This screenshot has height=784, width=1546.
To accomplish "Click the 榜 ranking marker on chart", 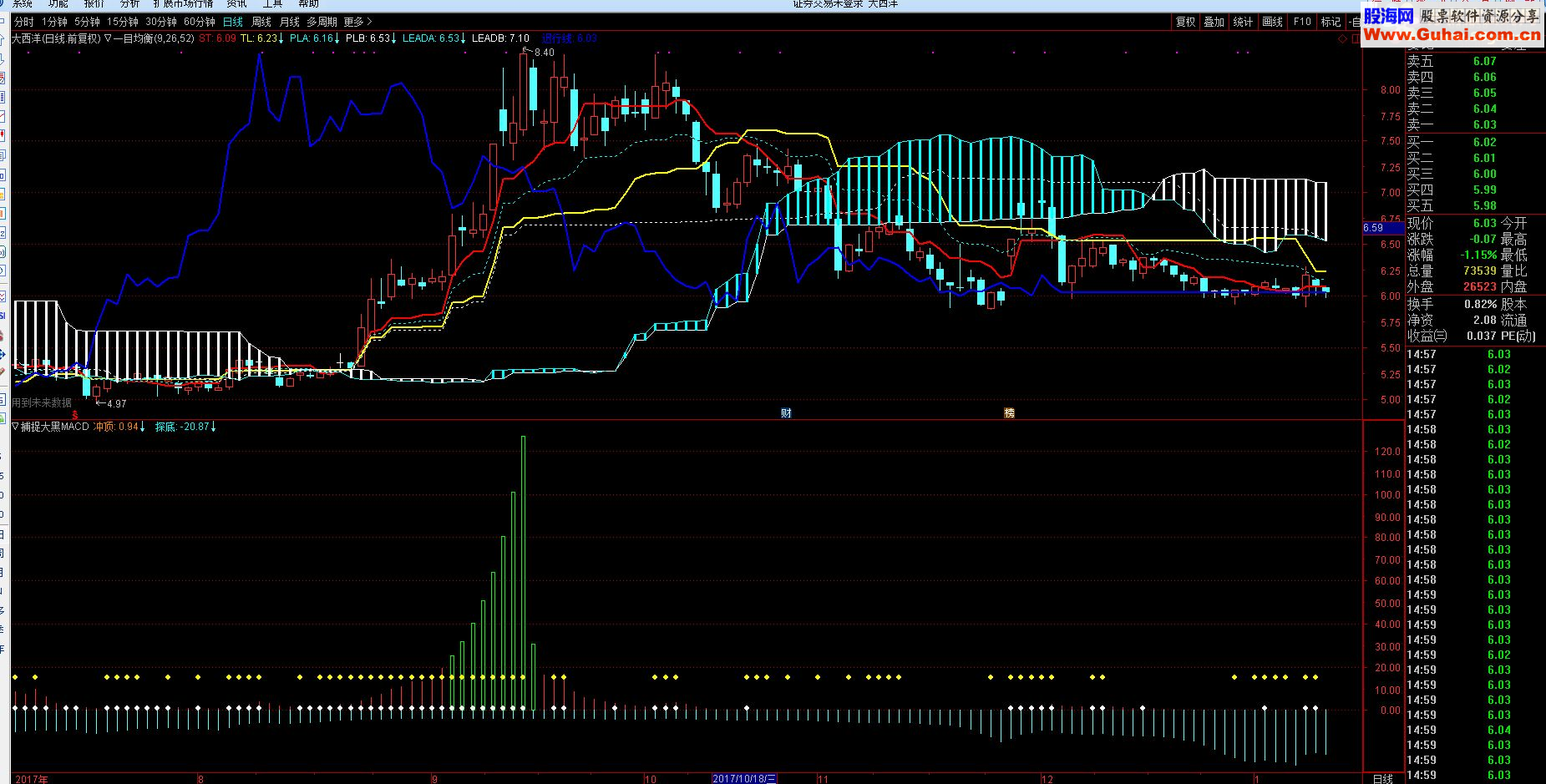I will 1009,412.
